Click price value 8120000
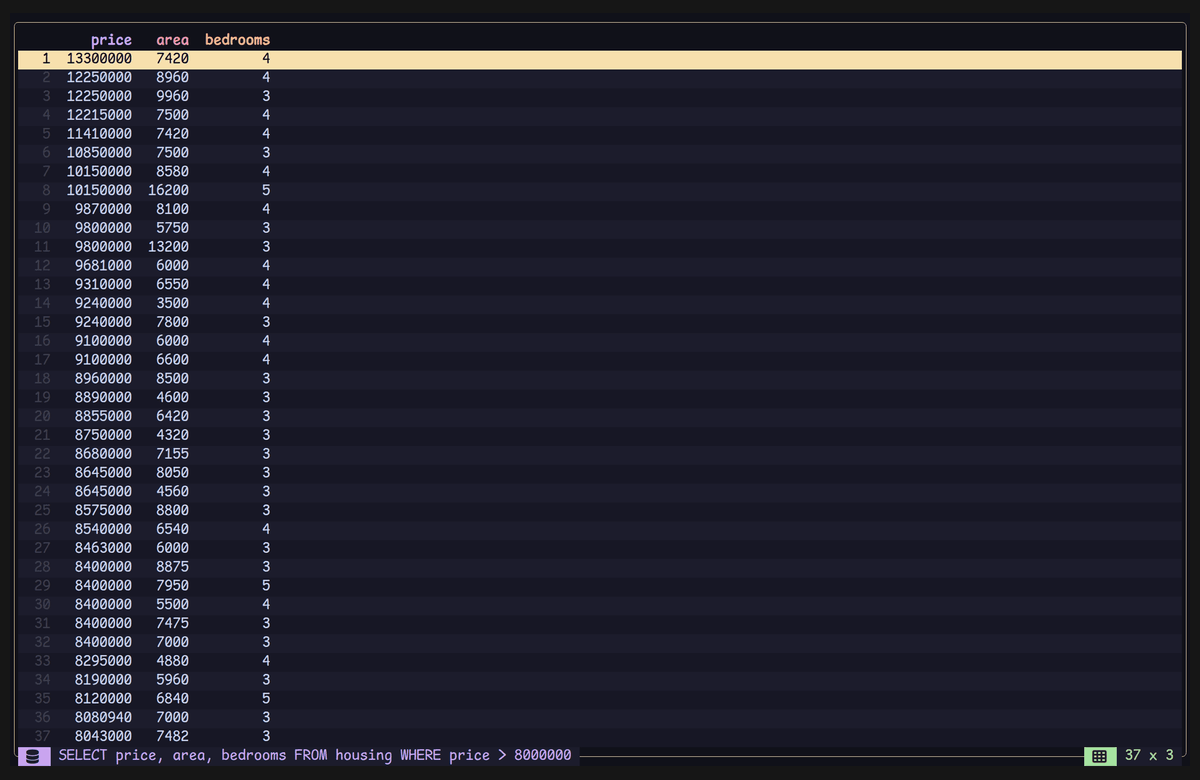1200x780 pixels. click(103, 699)
